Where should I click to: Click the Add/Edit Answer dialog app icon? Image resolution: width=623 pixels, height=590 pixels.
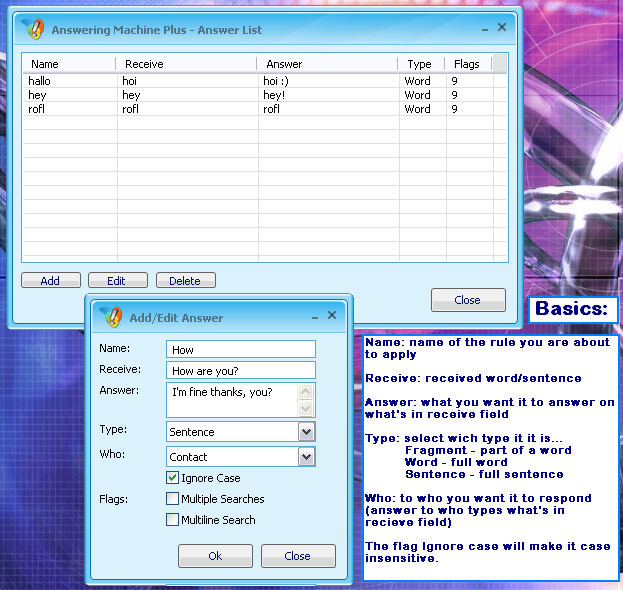(x=112, y=317)
